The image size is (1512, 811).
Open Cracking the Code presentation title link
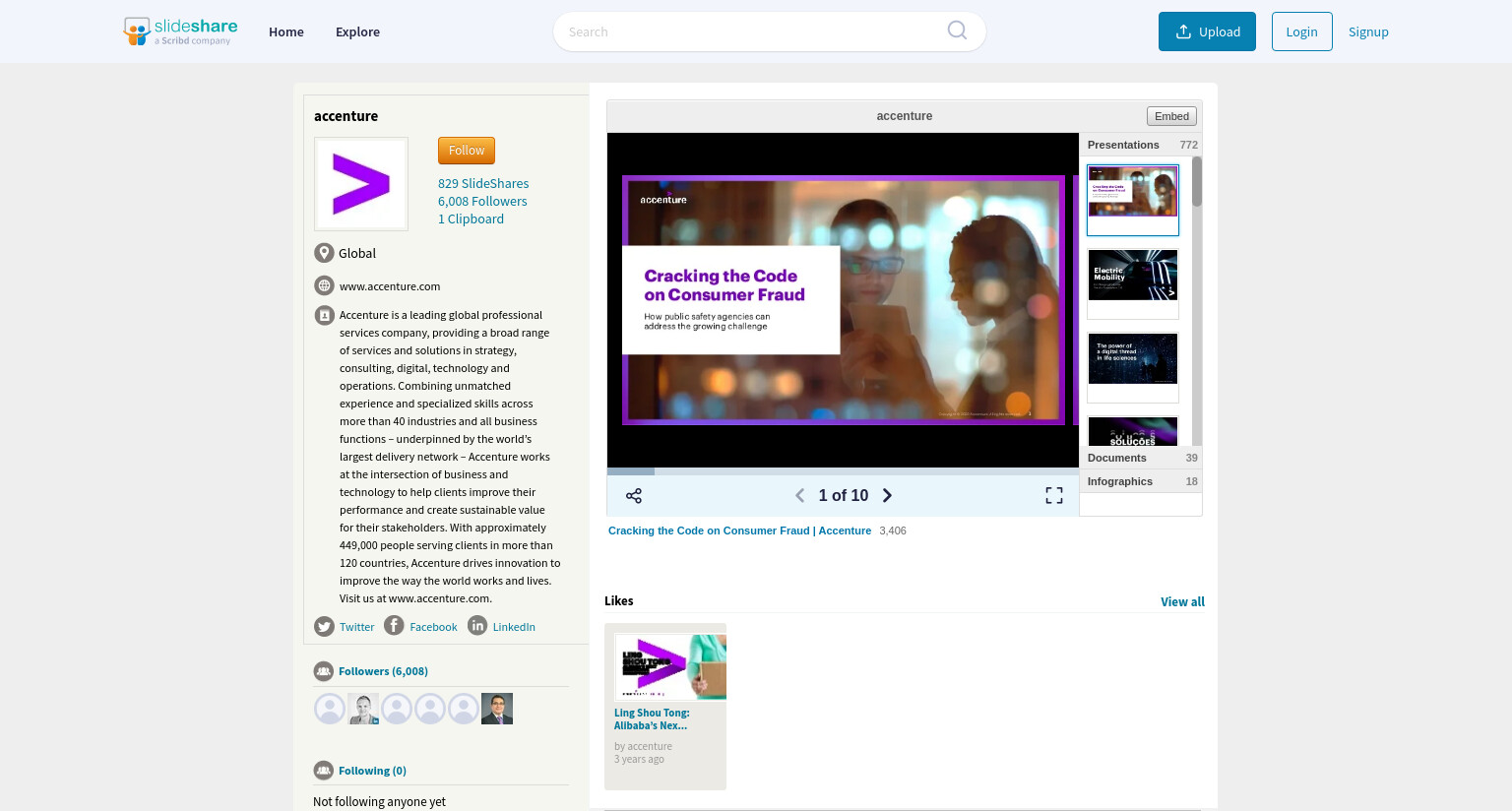(739, 530)
